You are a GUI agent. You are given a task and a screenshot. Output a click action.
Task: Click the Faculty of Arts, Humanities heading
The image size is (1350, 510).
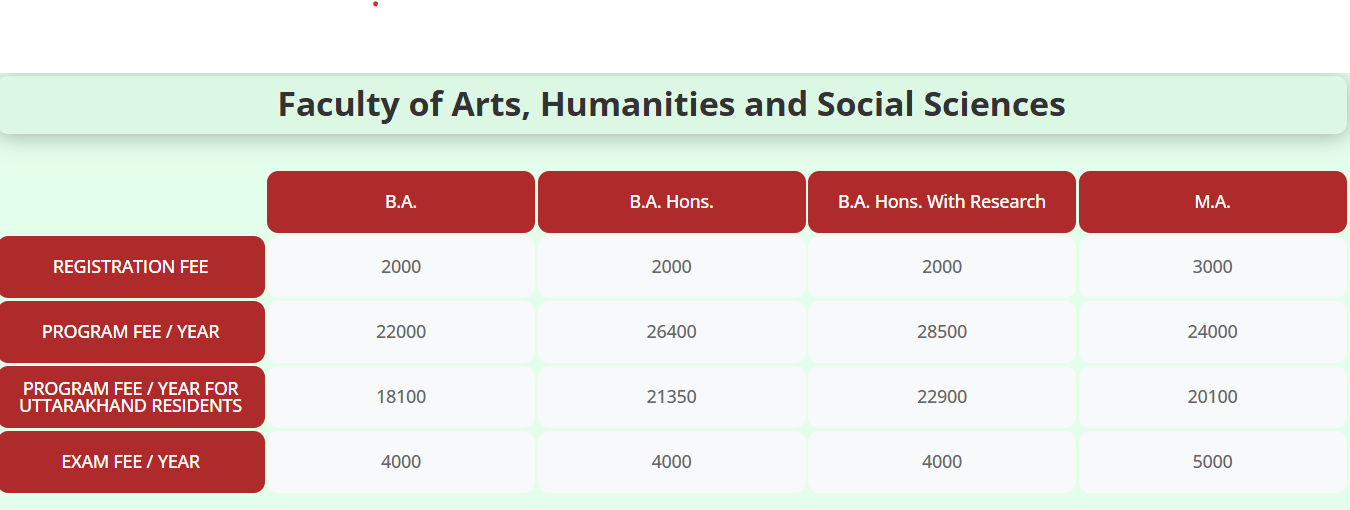[x=671, y=104]
